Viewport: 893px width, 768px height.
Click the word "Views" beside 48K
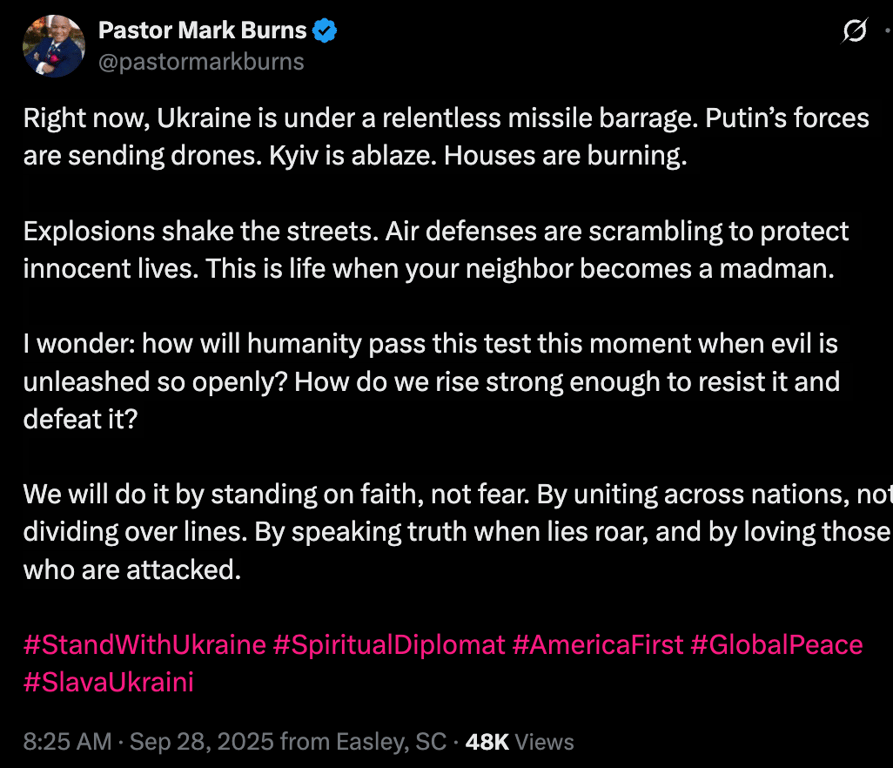[x=545, y=742]
